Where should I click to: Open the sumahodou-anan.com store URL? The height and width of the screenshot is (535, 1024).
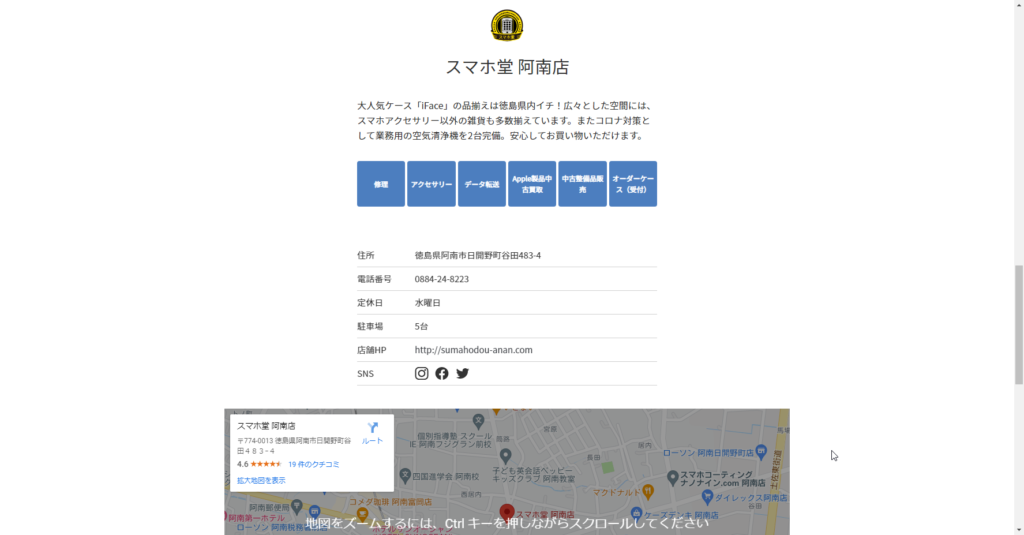tap(473, 350)
